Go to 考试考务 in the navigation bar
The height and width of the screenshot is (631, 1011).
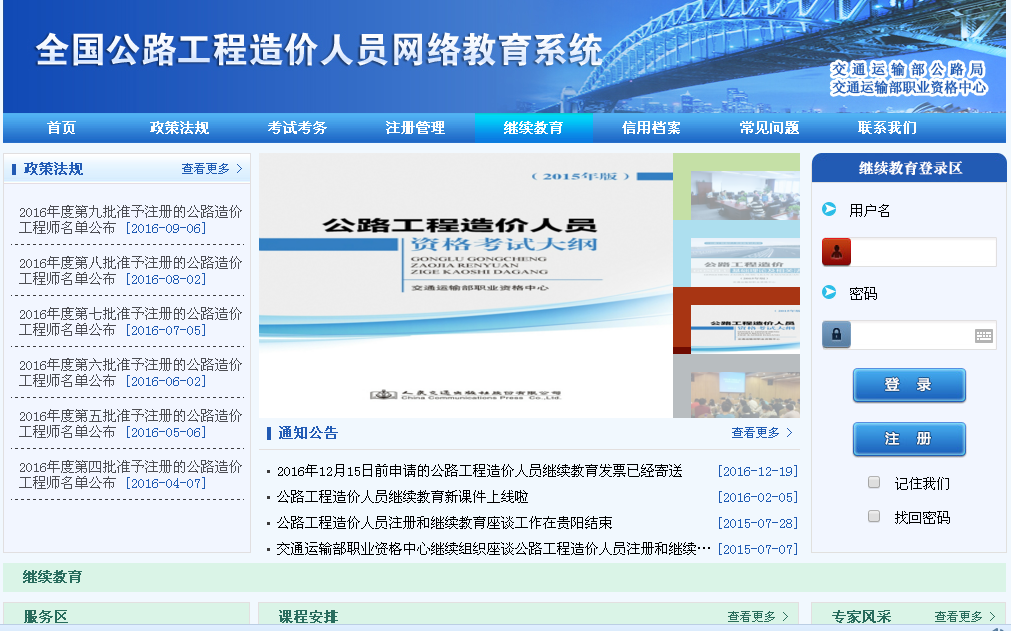(297, 128)
